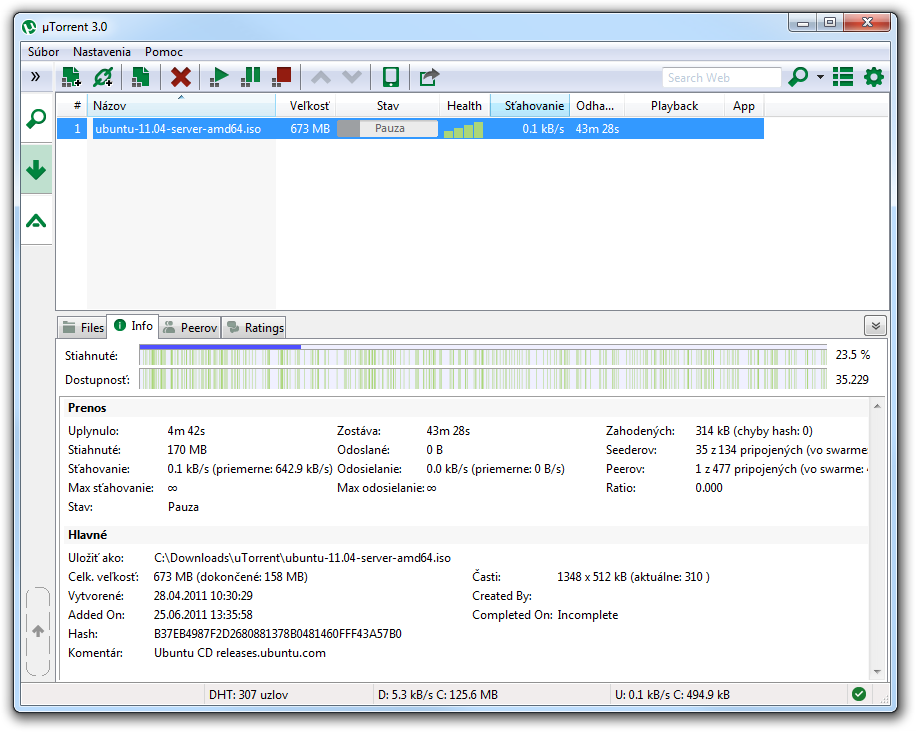
Task: Sort by the # column header
Action: (72, 106)
